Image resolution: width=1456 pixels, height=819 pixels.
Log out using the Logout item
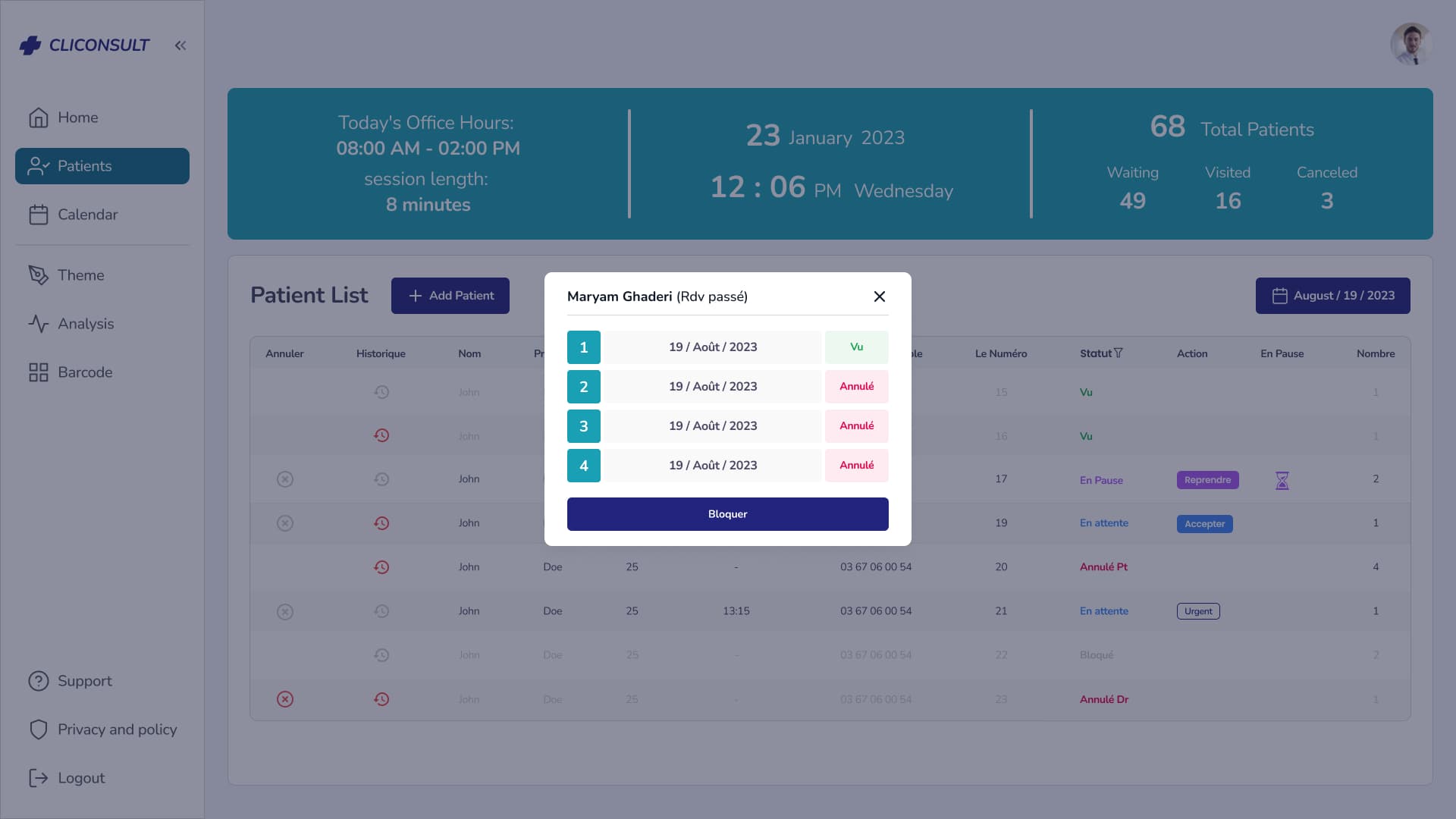[102, 778]
